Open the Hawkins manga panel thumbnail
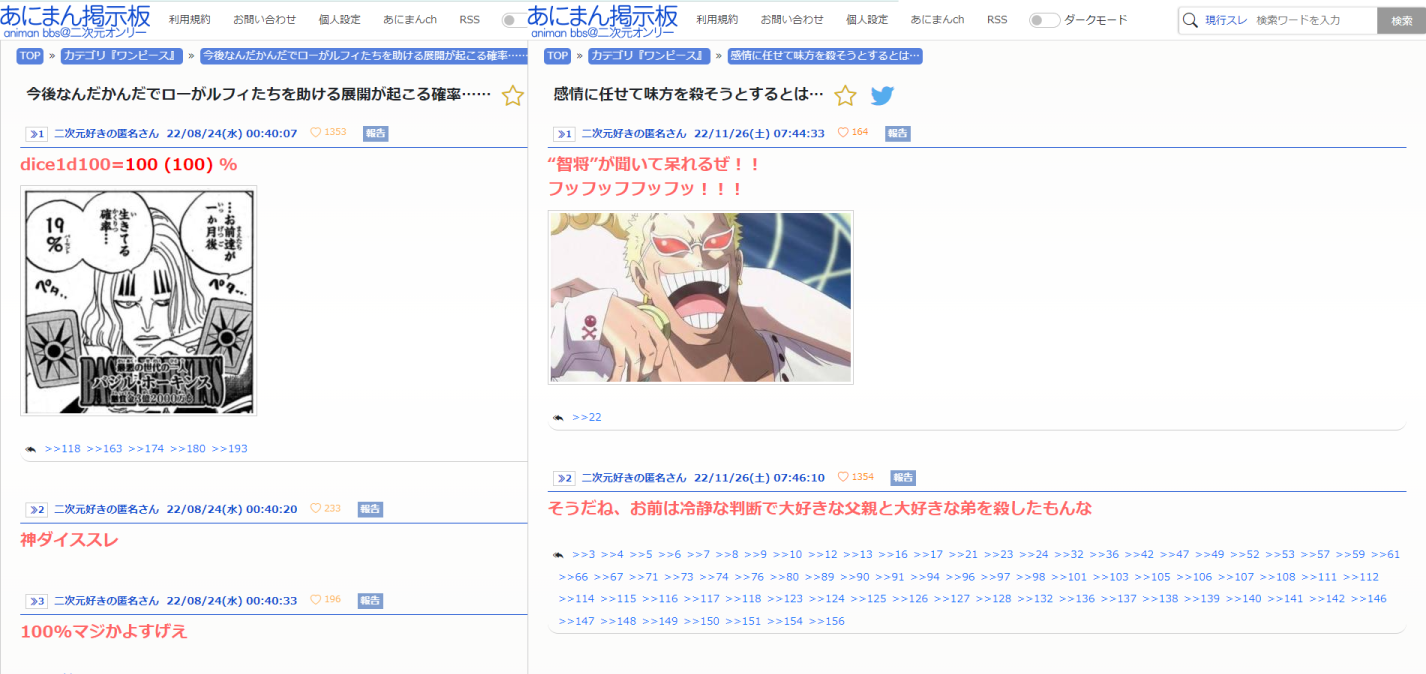 [x=138, y=300]
